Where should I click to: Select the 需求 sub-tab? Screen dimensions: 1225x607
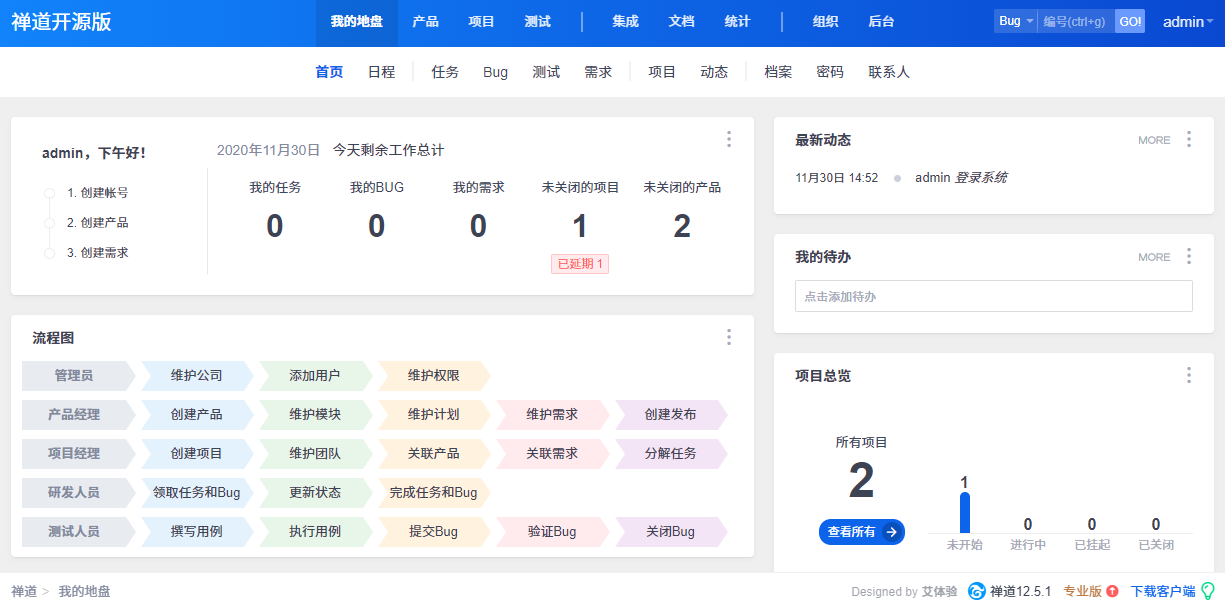[x=598, y=72]
